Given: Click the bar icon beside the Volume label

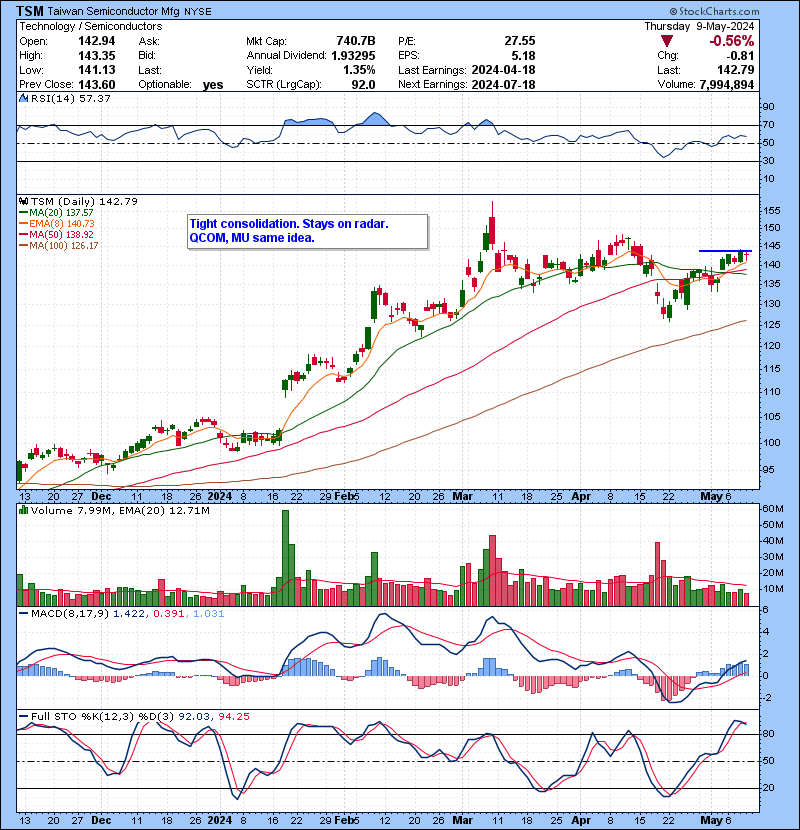Looking at the screenshot, I should click(24, 510).
